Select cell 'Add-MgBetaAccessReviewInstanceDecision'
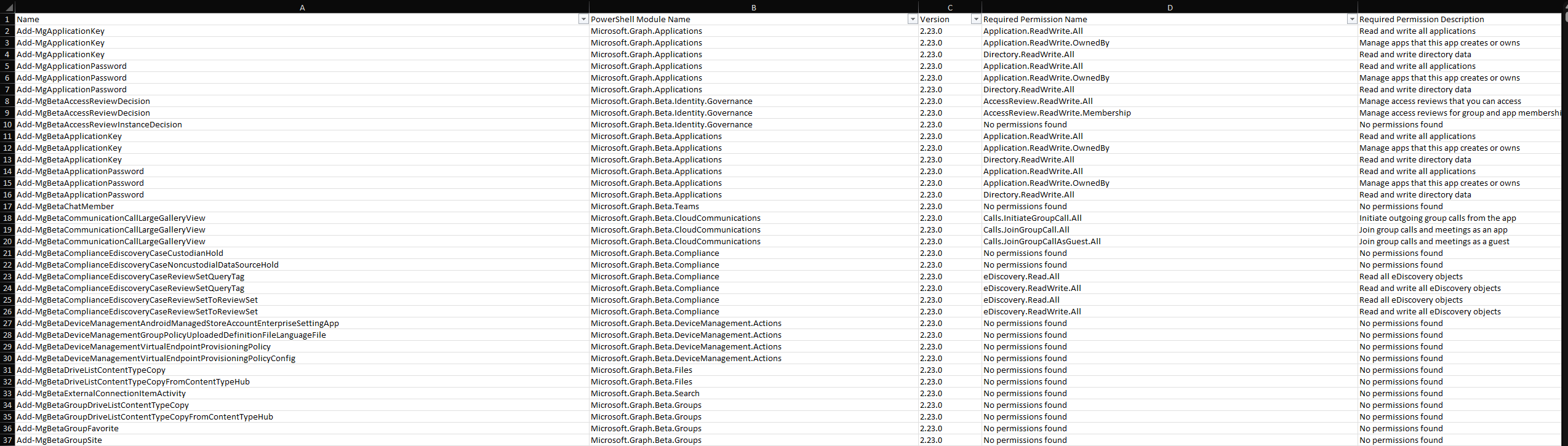The width and height of the screenshot is (1568, 446). pyautogui.click(x=302, y=125)
